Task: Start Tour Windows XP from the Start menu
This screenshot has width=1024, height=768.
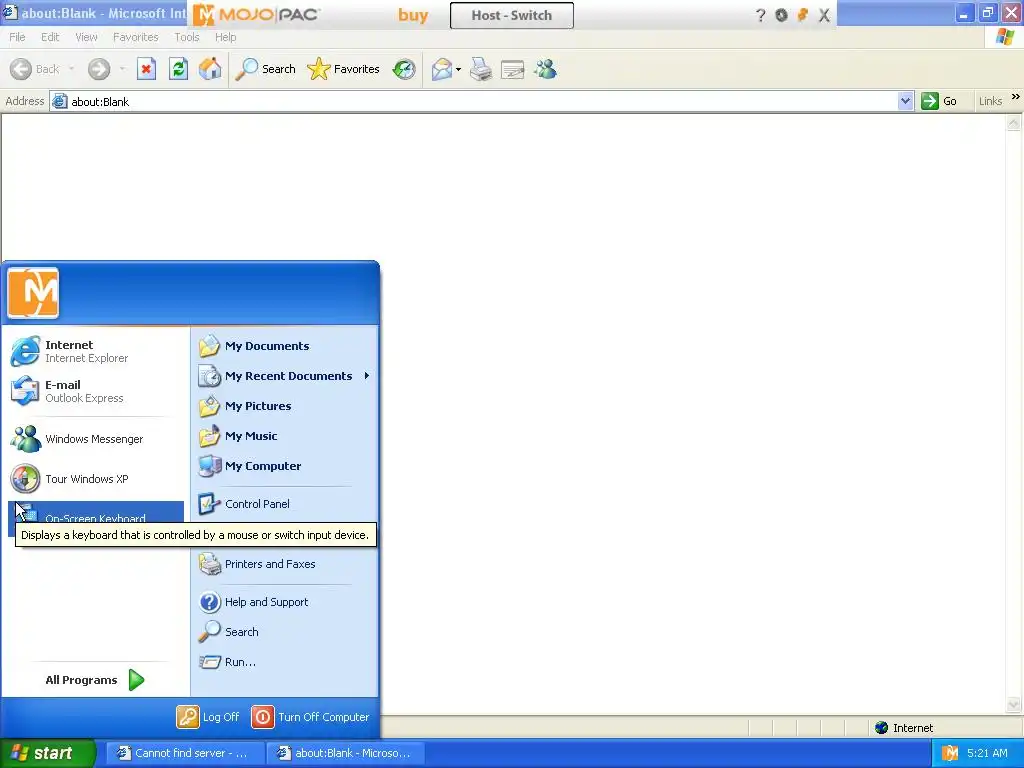Action: click(95, 479)
